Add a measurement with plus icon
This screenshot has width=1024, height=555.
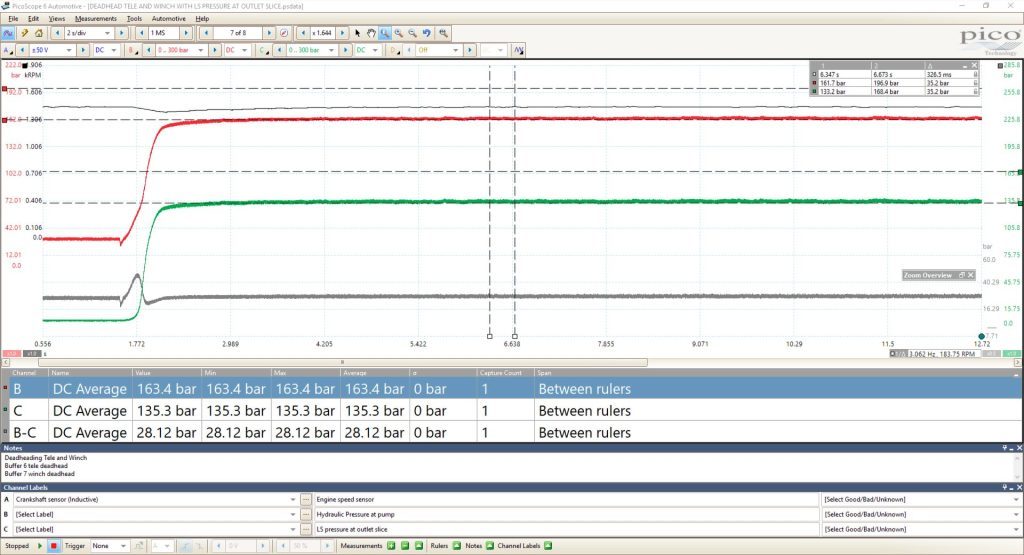(x=391, y=546)
